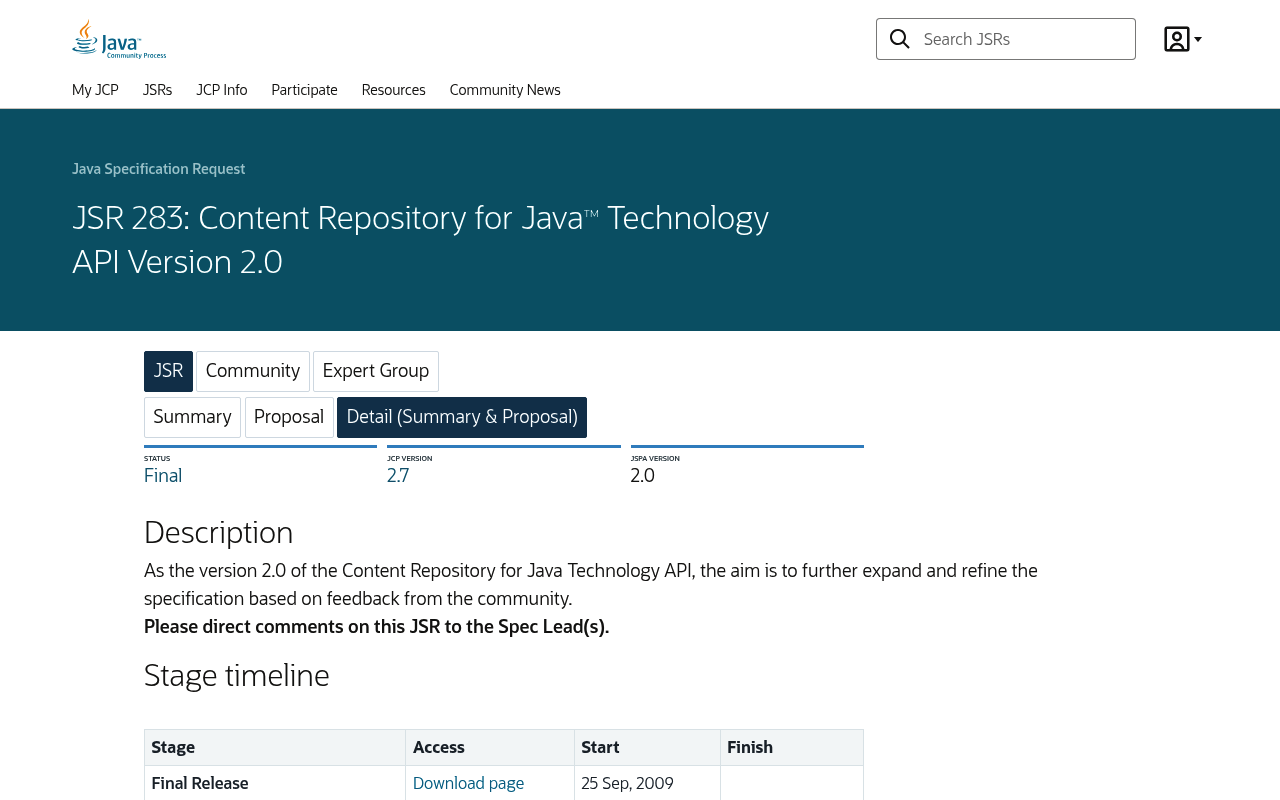Select the JSR tab
The height and width of the screenshot is (800, 1280).
(x=168, y=371)
